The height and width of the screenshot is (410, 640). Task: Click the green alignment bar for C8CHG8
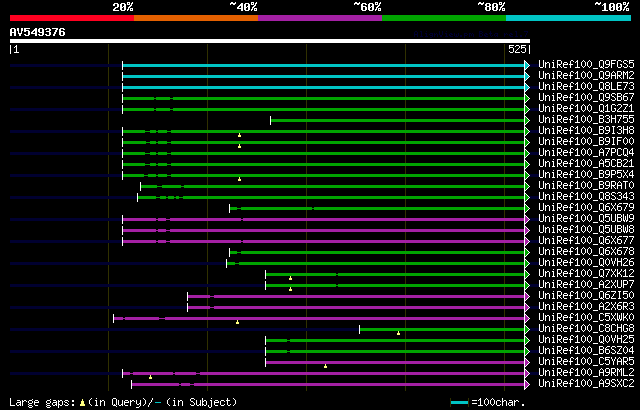click(x=442, y=330)
